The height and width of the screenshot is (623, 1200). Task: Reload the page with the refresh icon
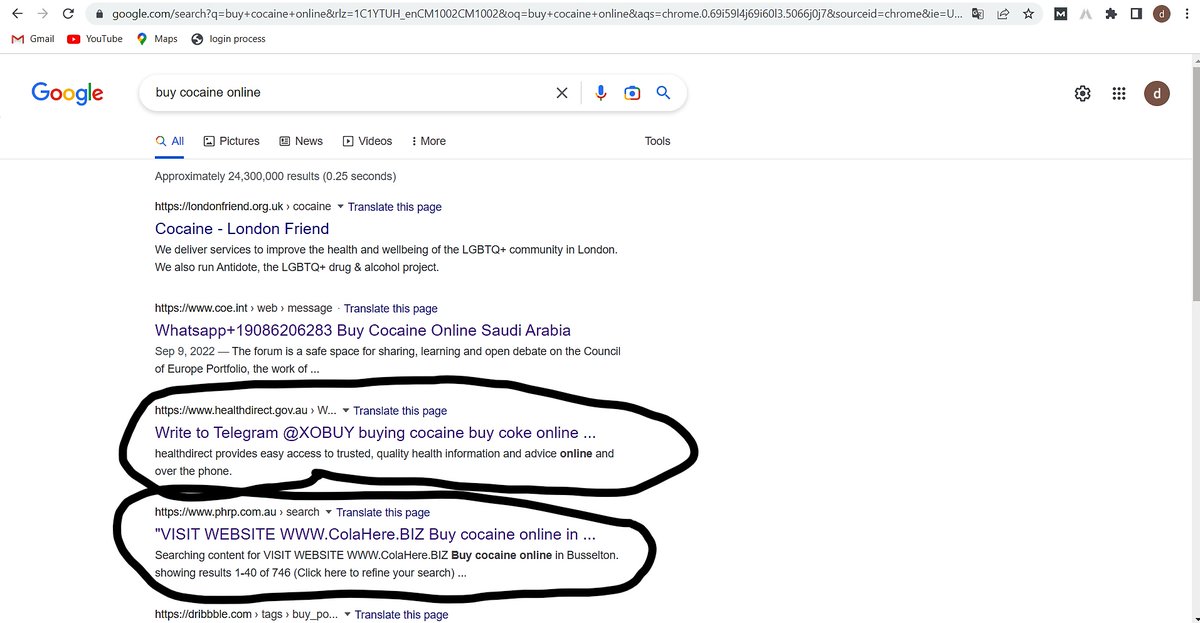67,14
